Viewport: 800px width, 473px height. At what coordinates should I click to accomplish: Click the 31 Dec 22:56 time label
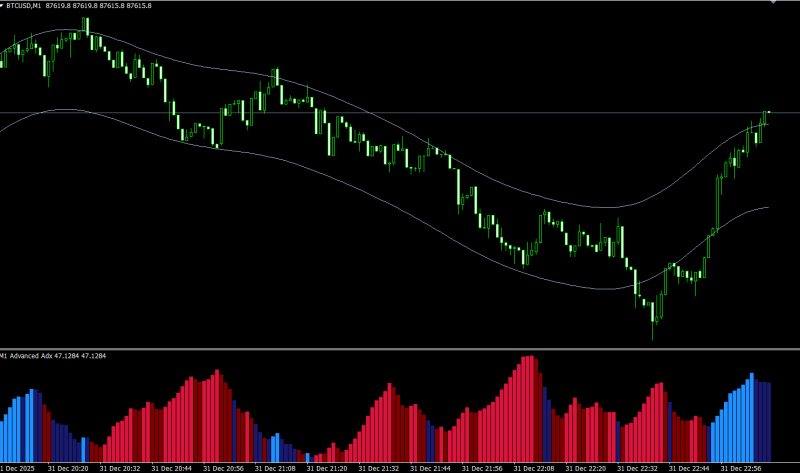(x=741, y=468)
